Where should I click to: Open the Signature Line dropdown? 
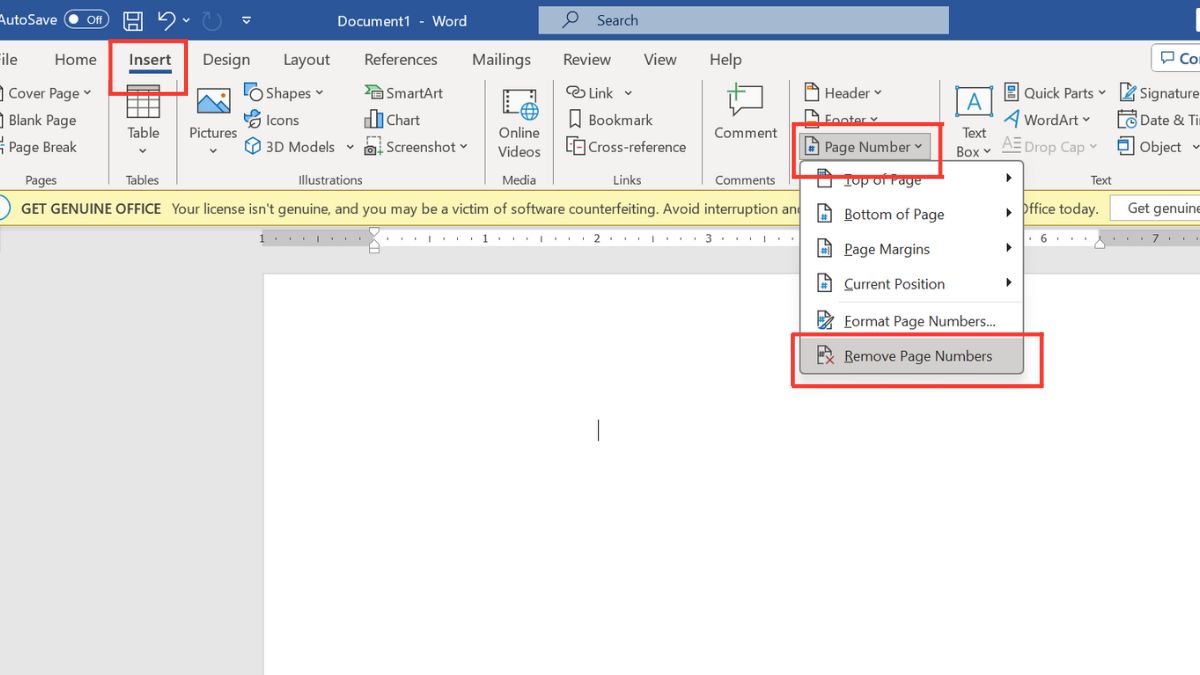pyautogui.click(x=1159, y=93)
